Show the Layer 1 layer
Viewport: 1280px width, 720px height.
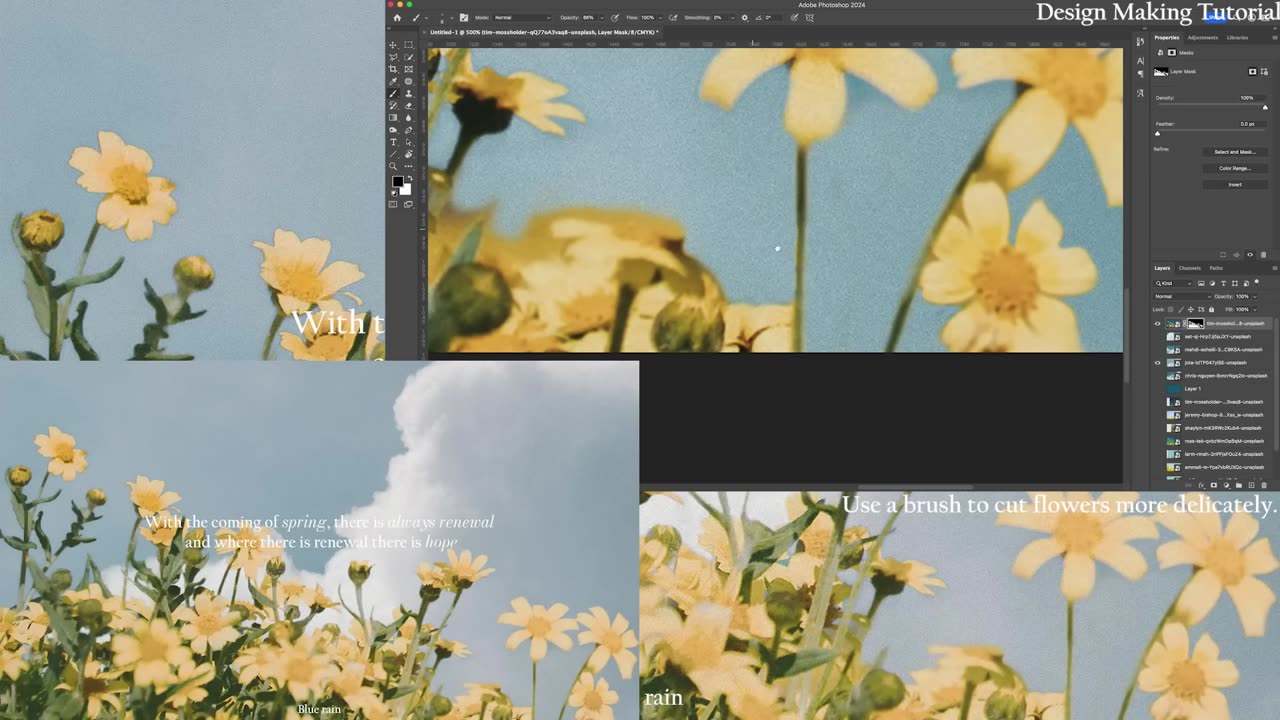tap(1158, 389)
